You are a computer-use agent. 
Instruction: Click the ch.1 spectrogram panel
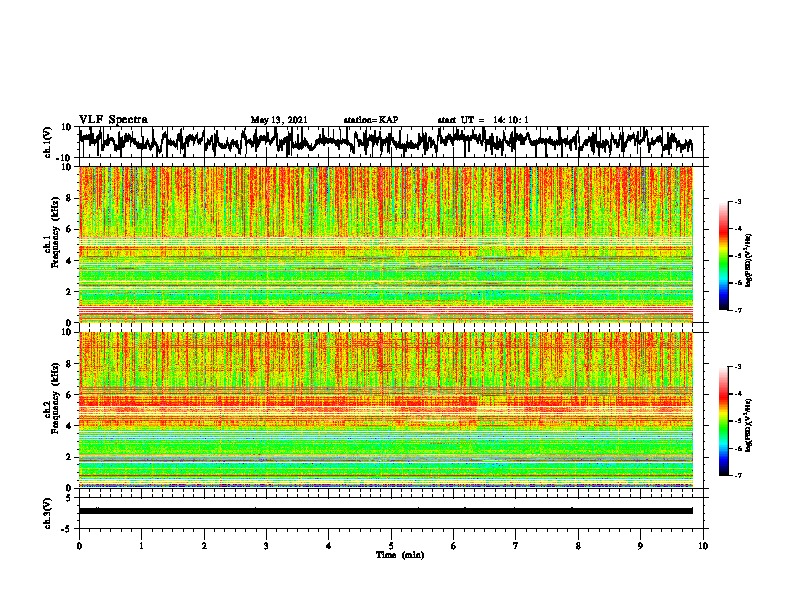pos(386,244)
